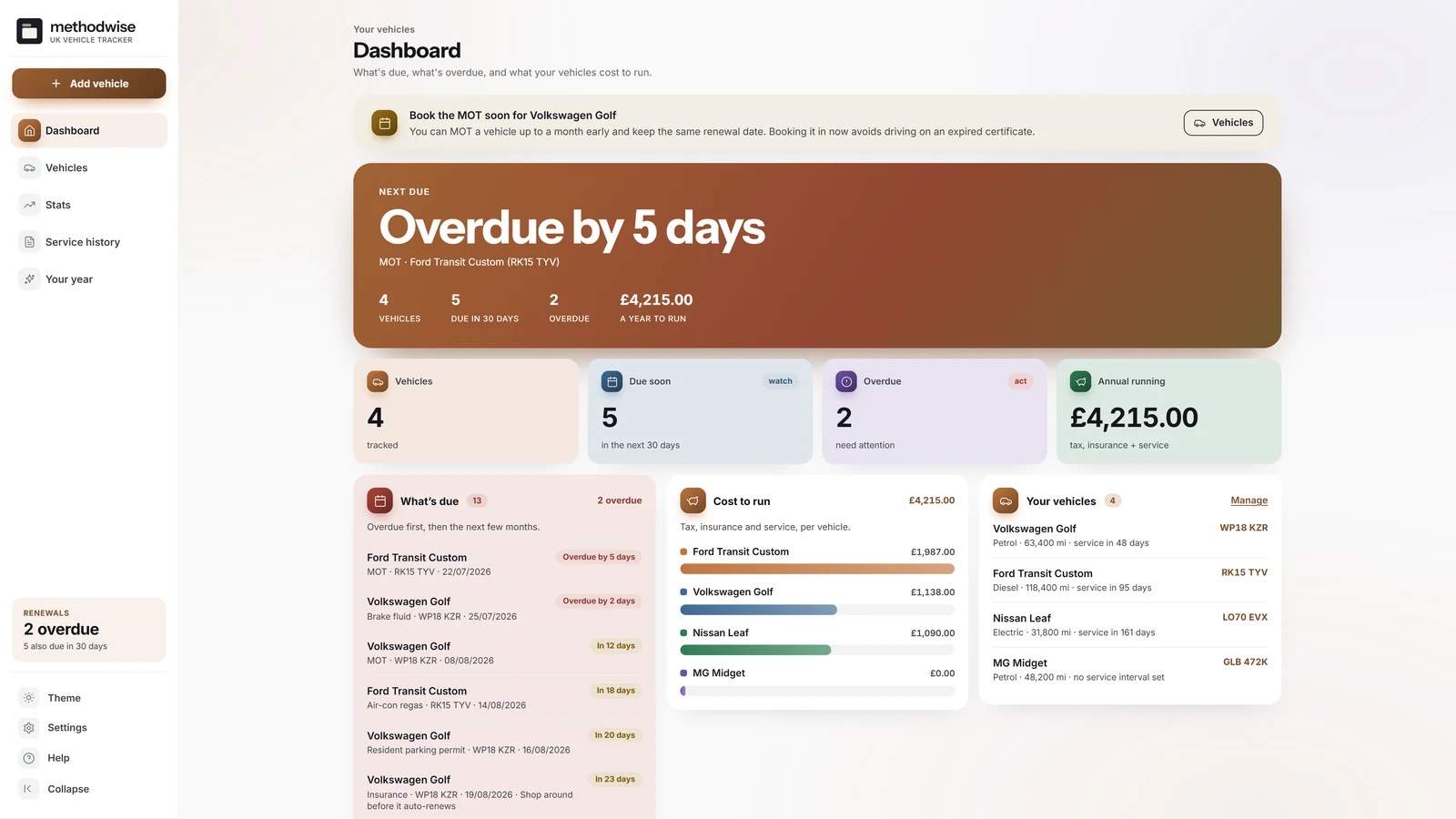This screenshot has width=1456, height=819.
Task: Click the Help question-mark icon
Action: point(29,758)
